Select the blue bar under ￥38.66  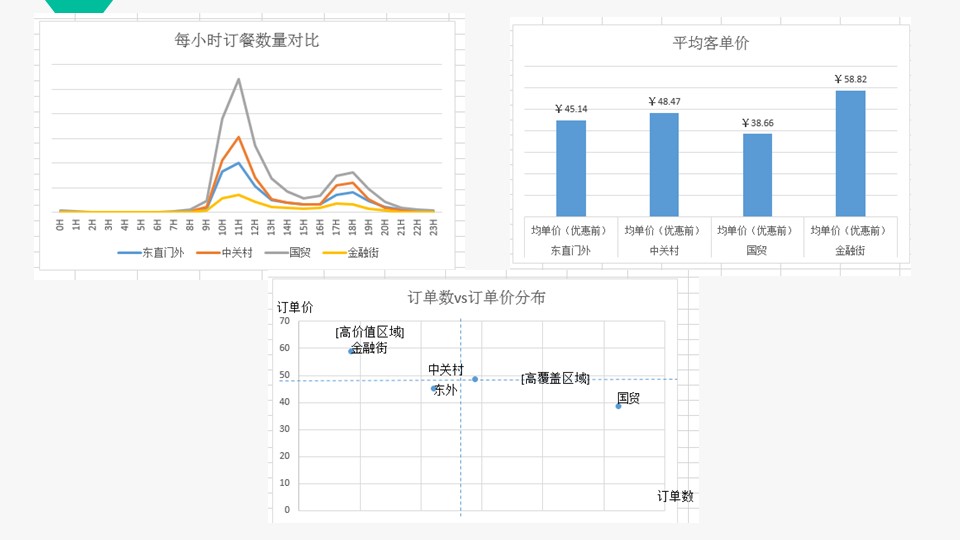[x=757, y=174]
